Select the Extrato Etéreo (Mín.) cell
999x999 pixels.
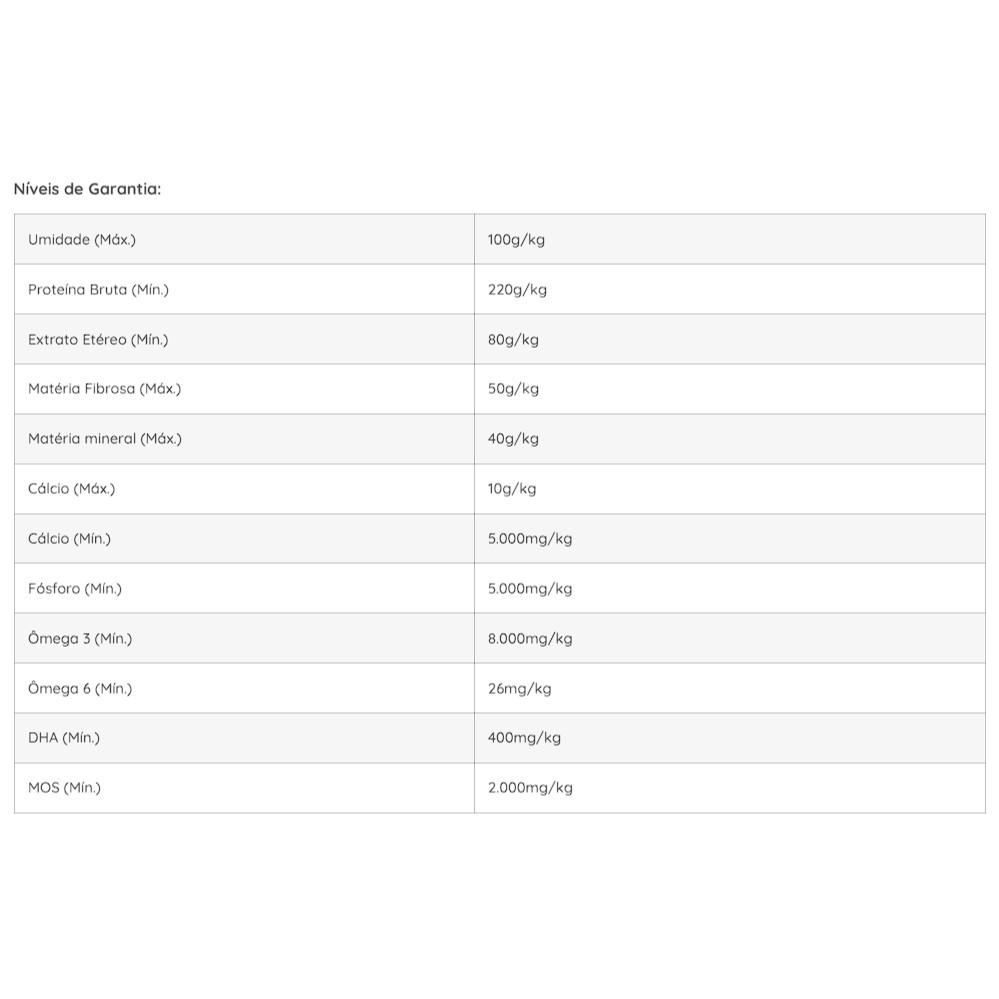98,340
